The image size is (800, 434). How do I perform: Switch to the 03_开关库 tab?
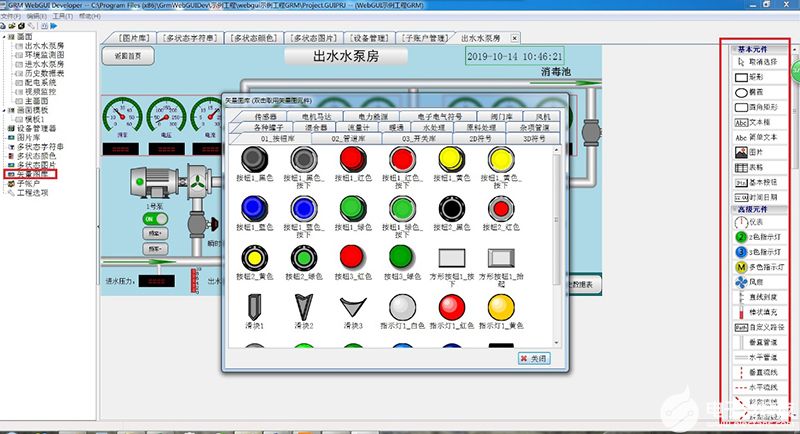(418, 139)
